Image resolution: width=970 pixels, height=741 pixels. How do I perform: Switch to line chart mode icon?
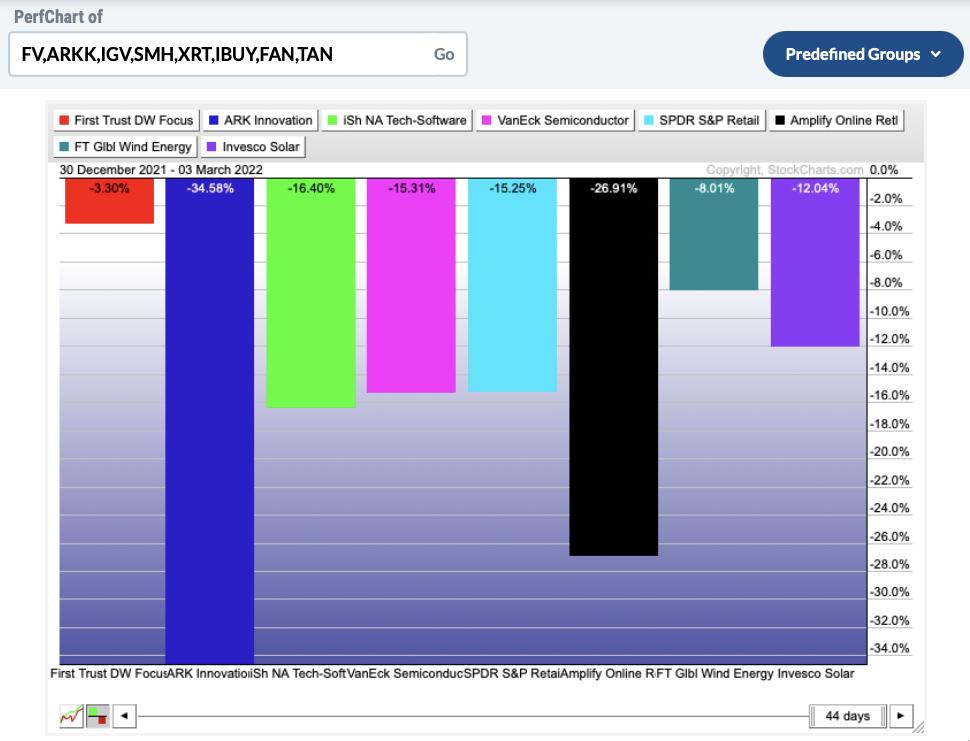[71, 716]
